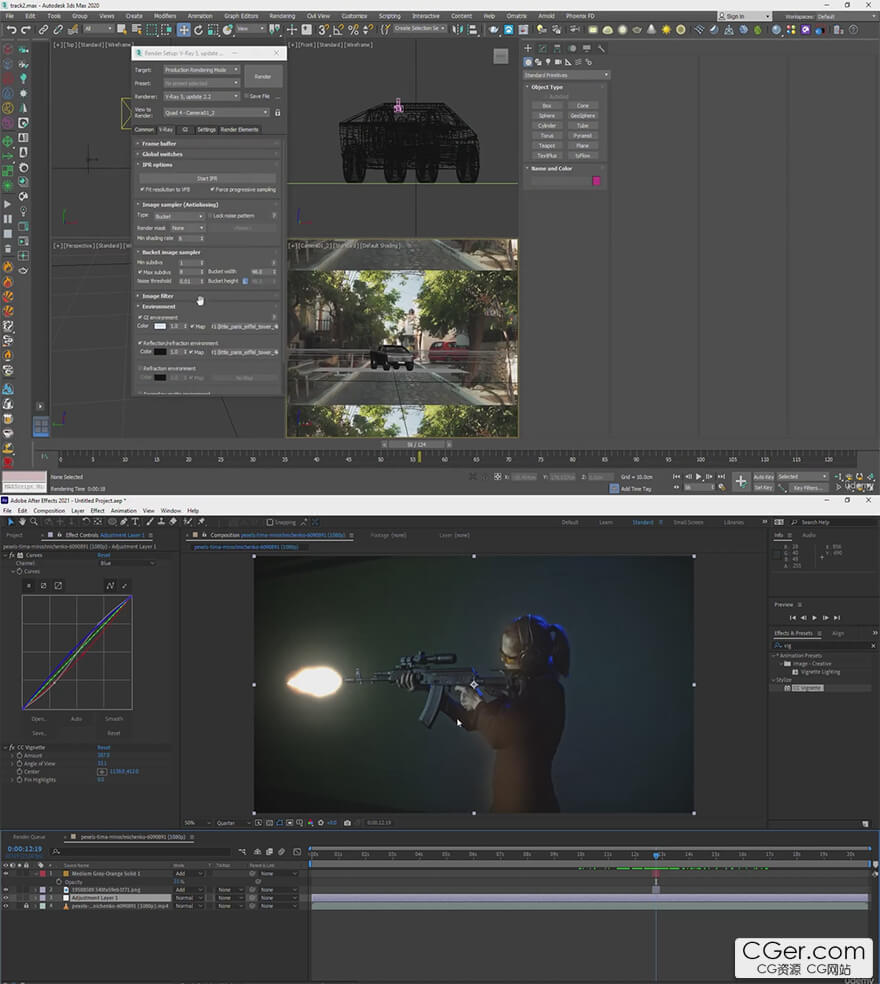The image size is (880, 984).
Task: Click the Sphere primitive button
Action: tap(547, 115)
